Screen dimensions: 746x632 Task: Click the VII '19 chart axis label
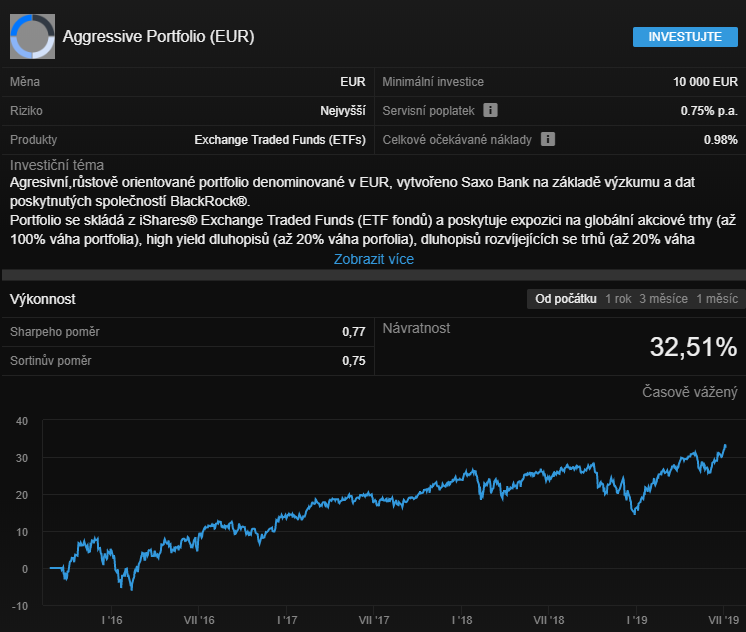[724, 620]
